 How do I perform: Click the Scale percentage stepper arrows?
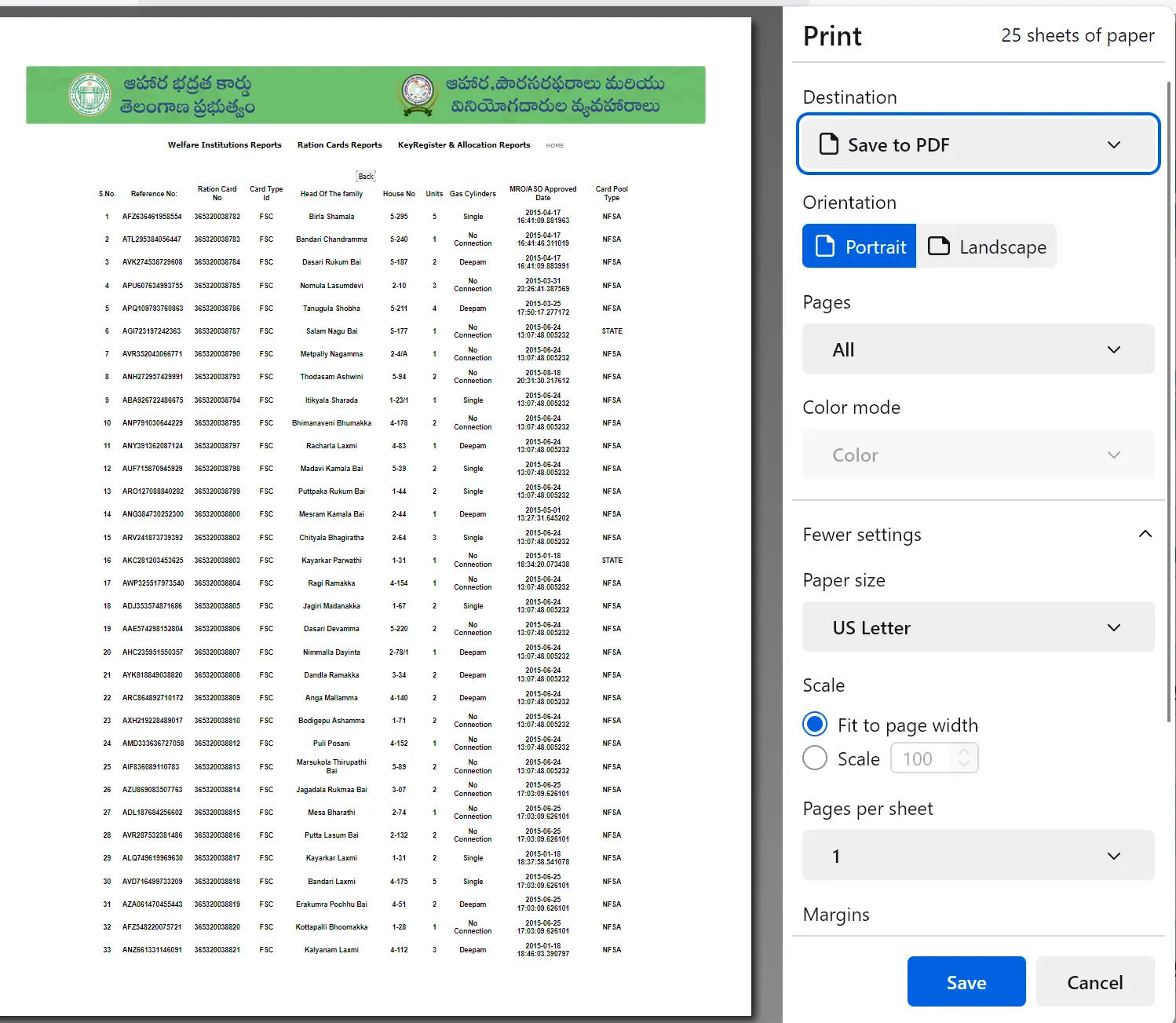point(965,758)
